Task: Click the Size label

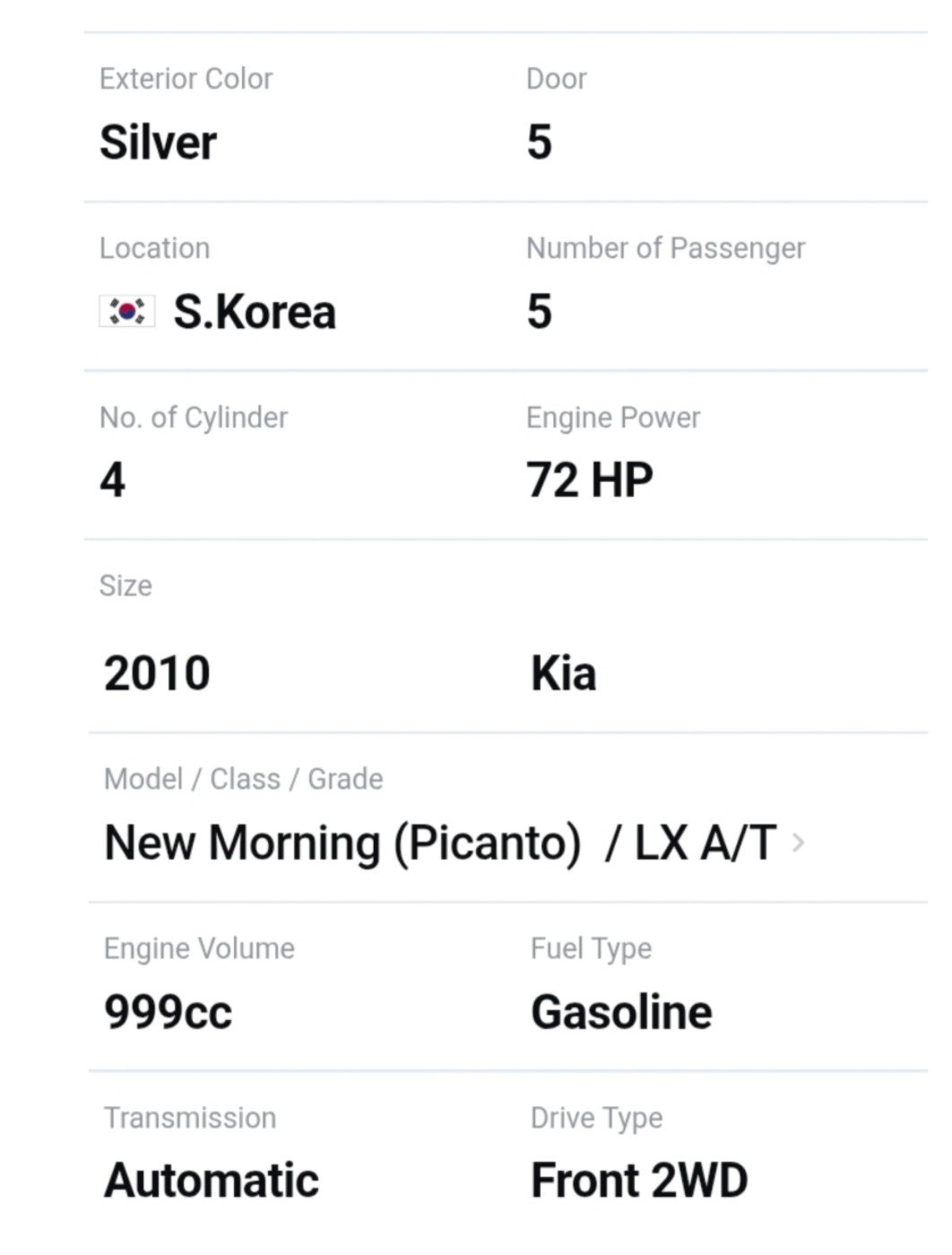Action: click(125, 586)
